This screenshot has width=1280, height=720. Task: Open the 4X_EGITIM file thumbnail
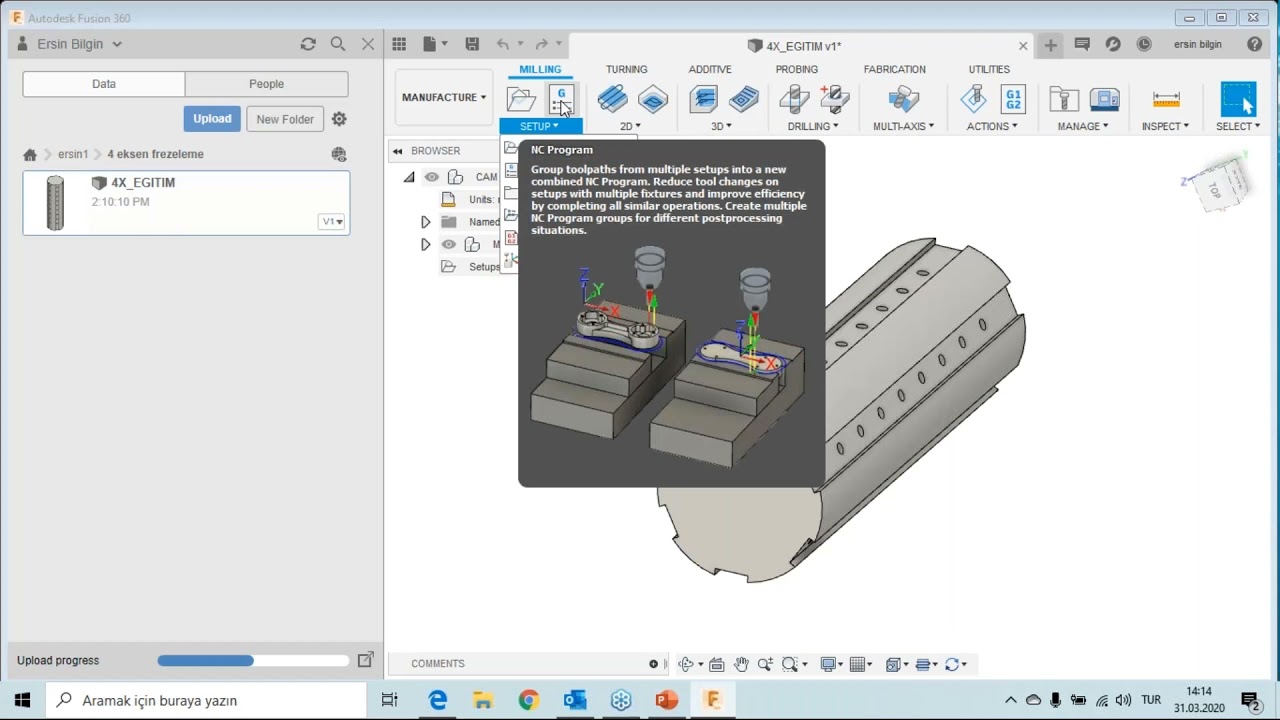pos(55,203)
